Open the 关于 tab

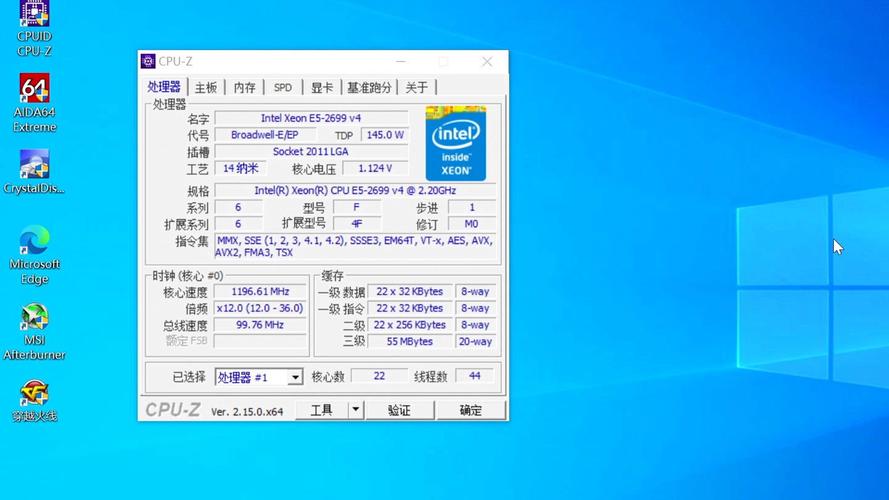coord(417,87)
